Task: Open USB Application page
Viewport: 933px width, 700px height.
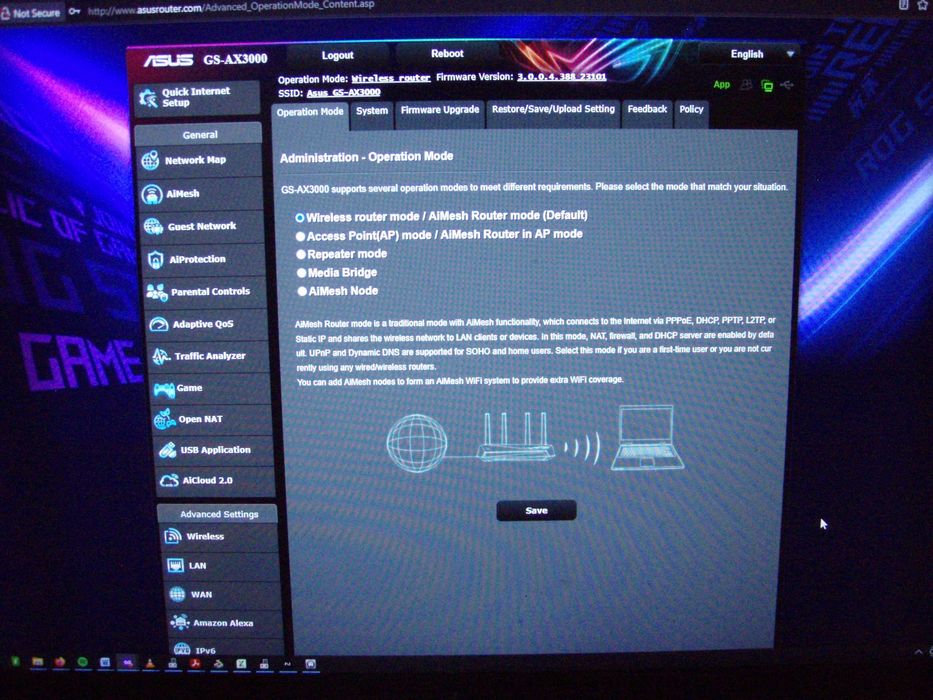Action: click(215, 450)
